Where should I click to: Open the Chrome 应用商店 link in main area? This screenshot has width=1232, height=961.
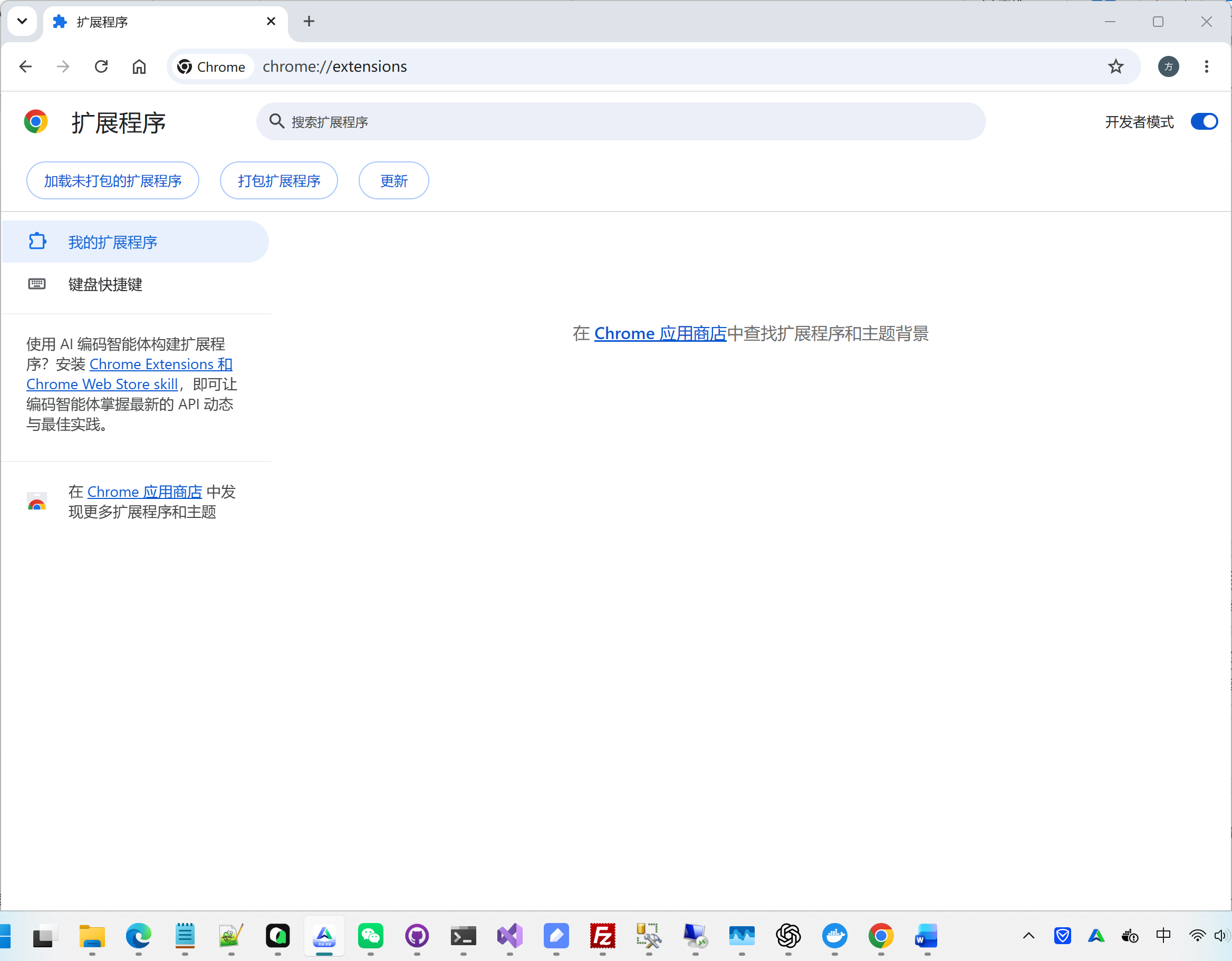coord(660,333)
